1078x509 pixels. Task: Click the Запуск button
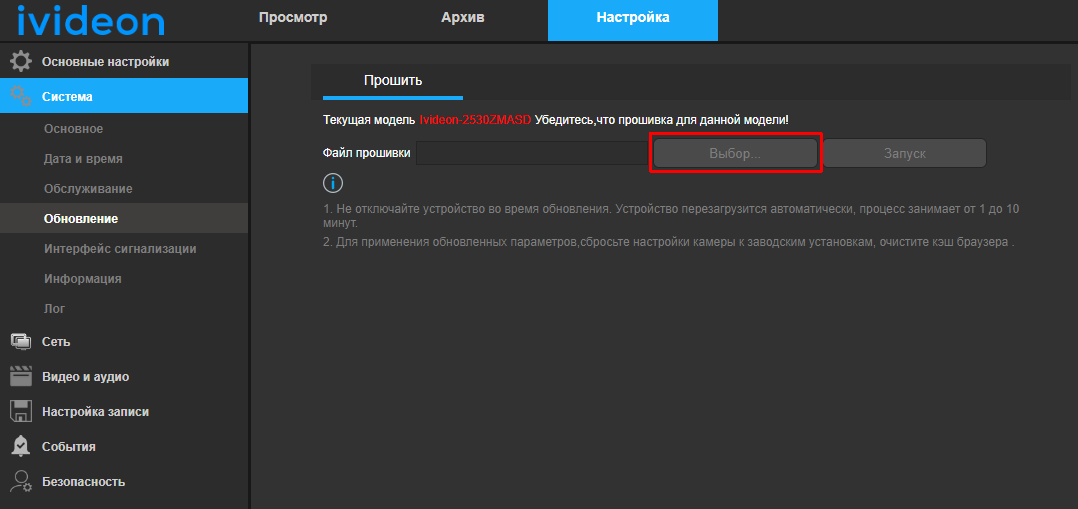[x=905, y=153]
